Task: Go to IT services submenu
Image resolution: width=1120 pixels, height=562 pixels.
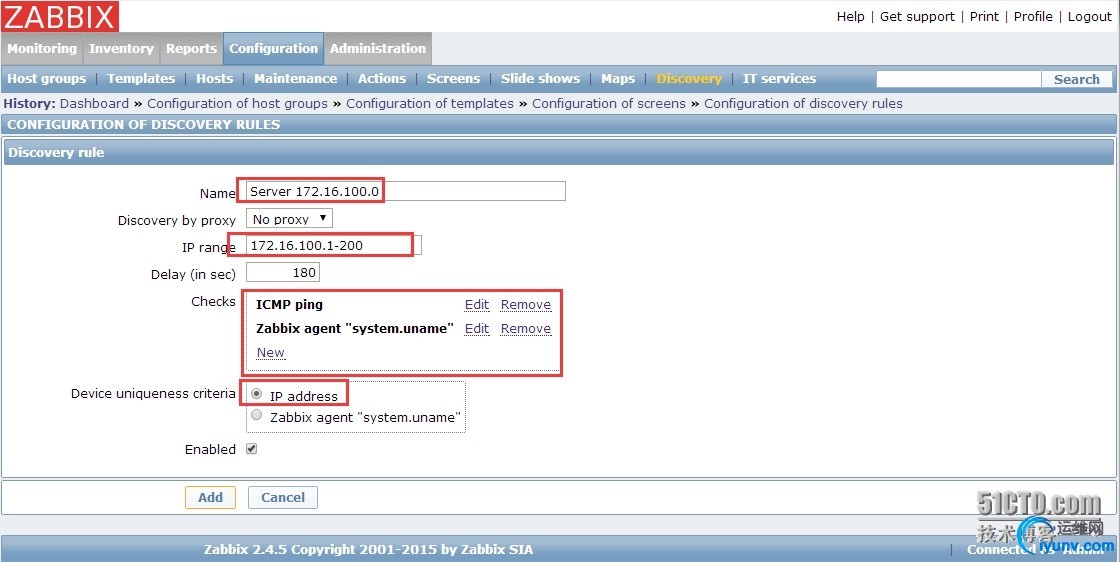Action: pyautogui.click(x=779, y=79)
